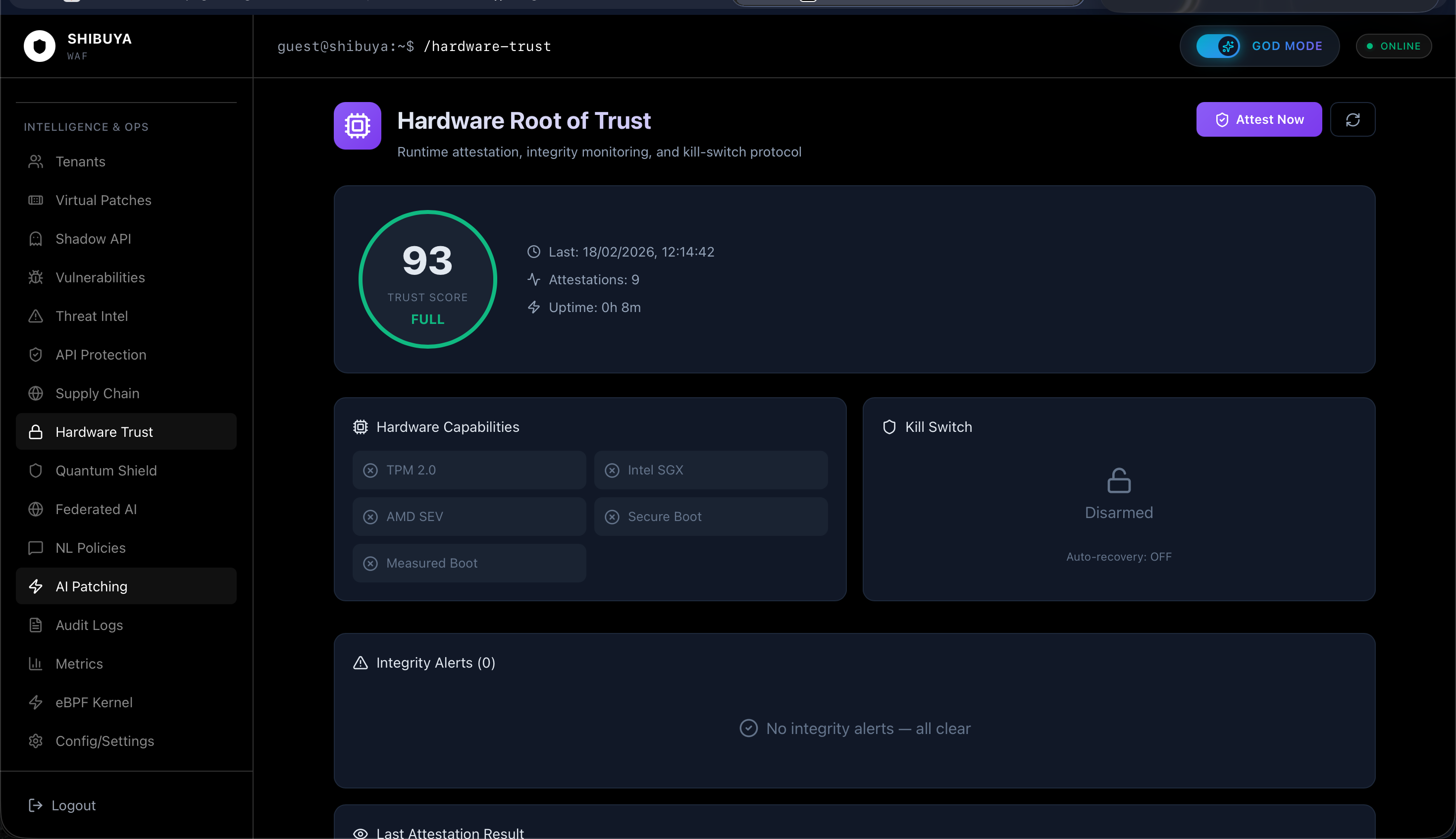Click the 93 trust score gauge
The image size is (1456, 839).
tap(427, 279)
